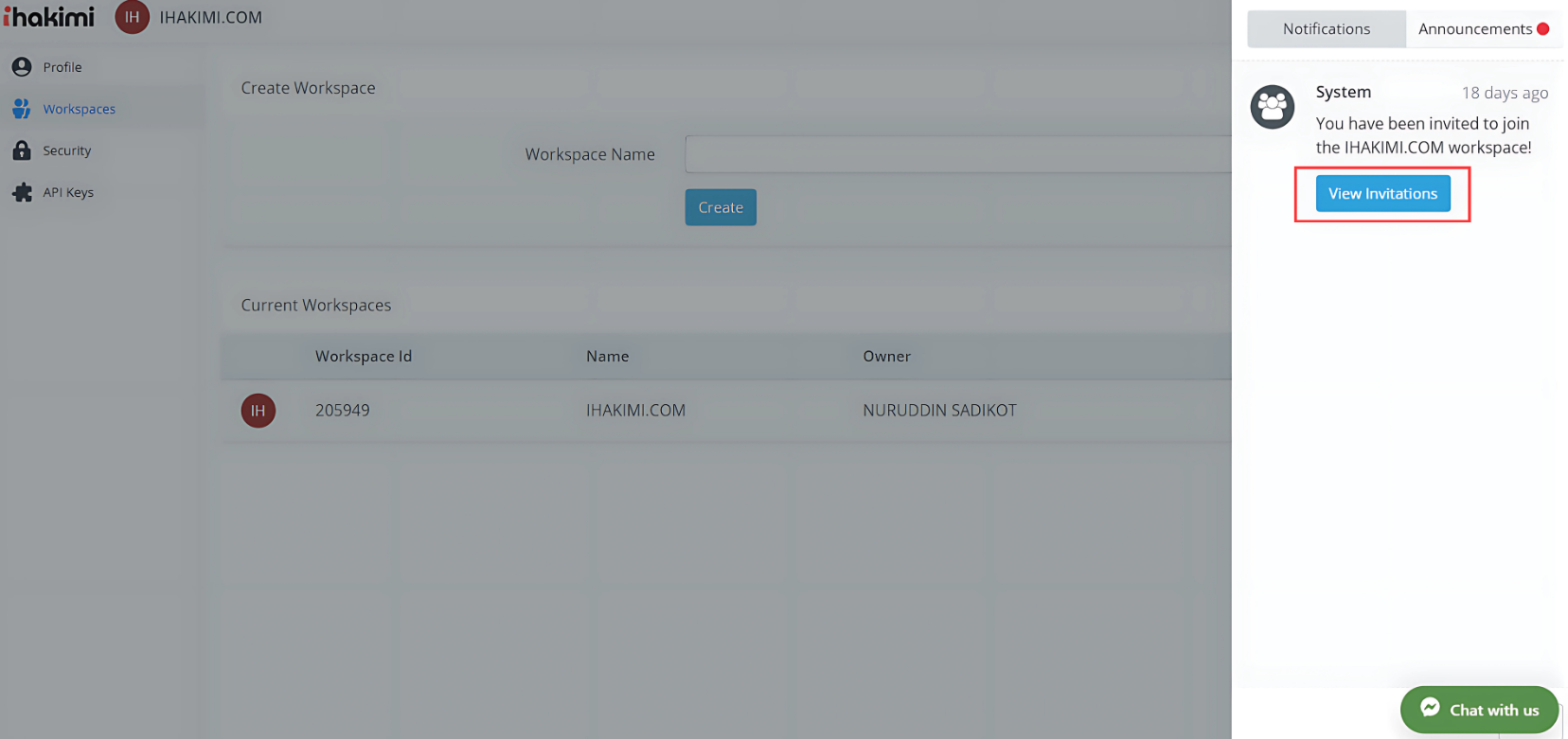
Task: Click the System notification avatar icon
Action: (1272, 107)
